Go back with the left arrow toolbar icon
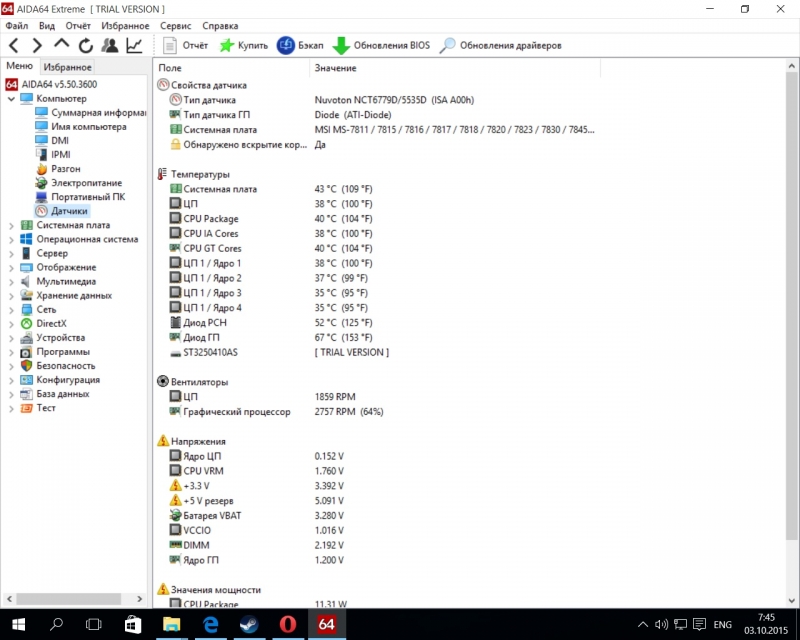This screenshot has height=640, width=800. pos(14,45)
